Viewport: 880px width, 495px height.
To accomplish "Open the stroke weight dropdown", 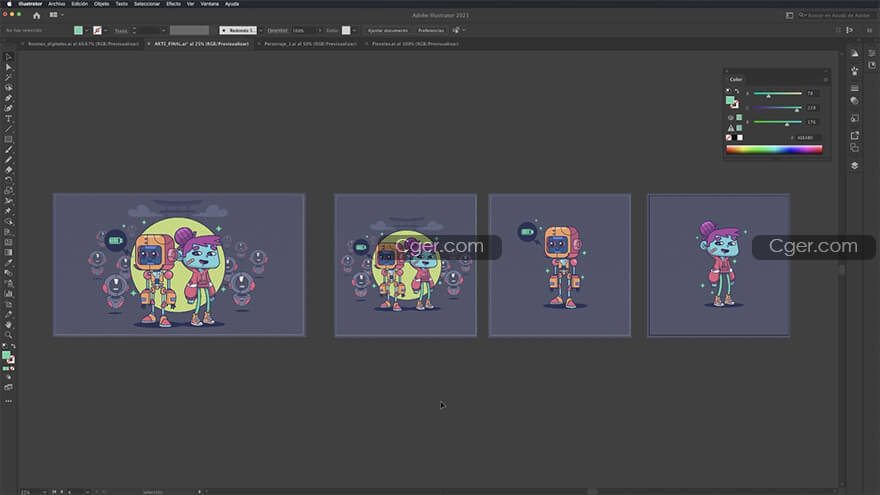I will click(163, 30).
